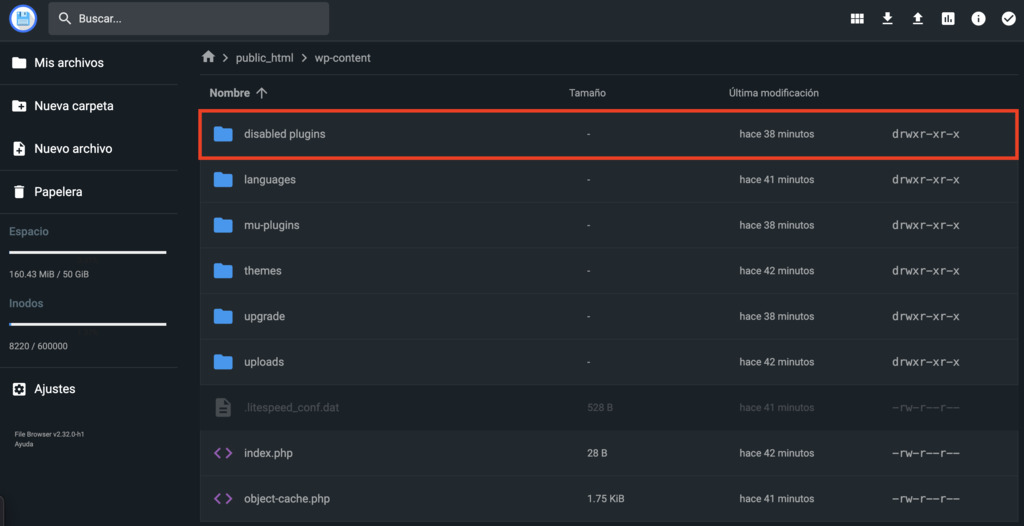Switch view mode with grid icon
This screenshot has height=526, width=1024.
[857, 19]
